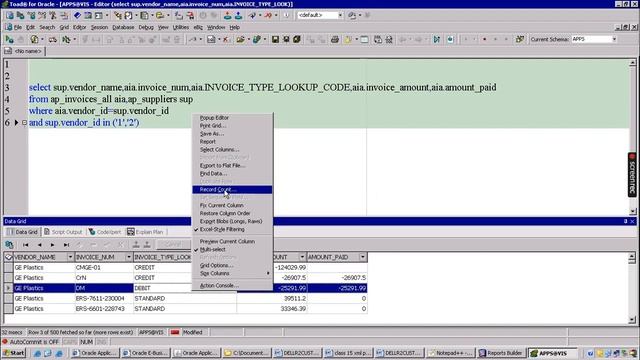This screenshot has height=360, width=640.
Task: Open the INVOICE_AMOUNT column filter dropdown
Action: tap(302, 257)
